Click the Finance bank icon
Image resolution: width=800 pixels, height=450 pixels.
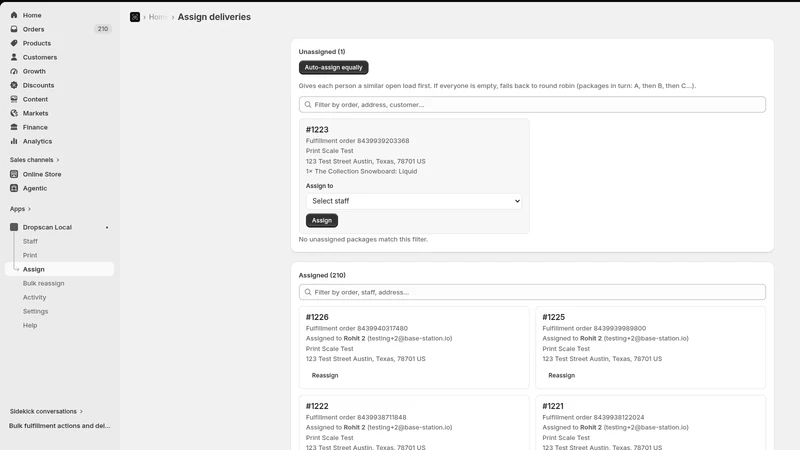(x=14, y=127)
